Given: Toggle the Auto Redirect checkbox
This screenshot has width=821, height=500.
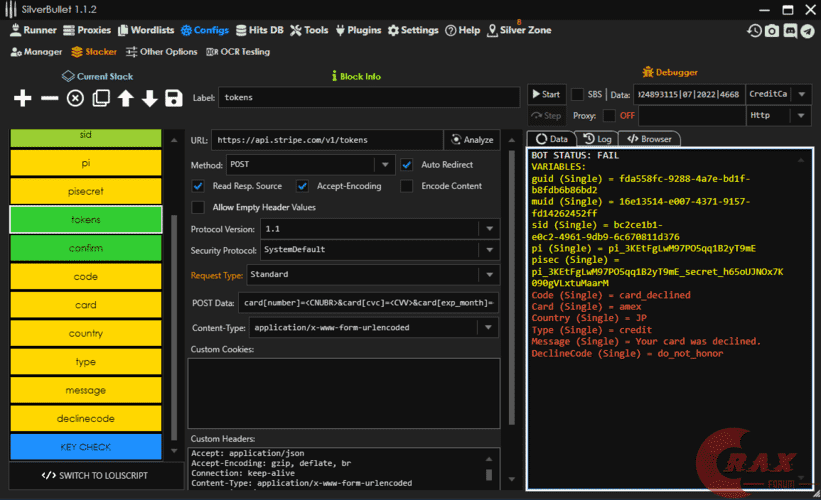Looking at the screenshot, I should (407, 164).
